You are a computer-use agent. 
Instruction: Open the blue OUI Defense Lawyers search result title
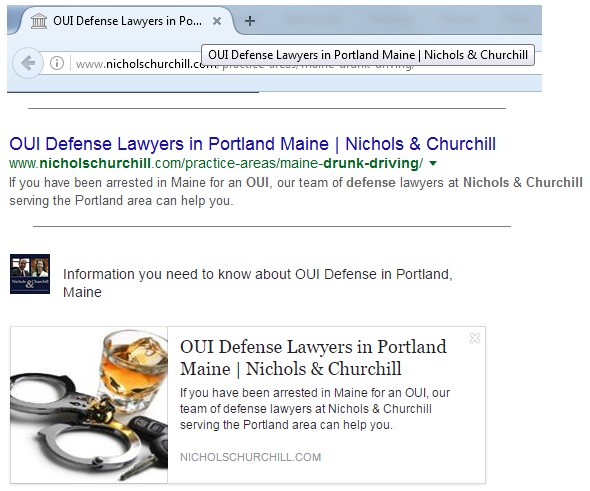pyautogui.click(x=252, y=144)
